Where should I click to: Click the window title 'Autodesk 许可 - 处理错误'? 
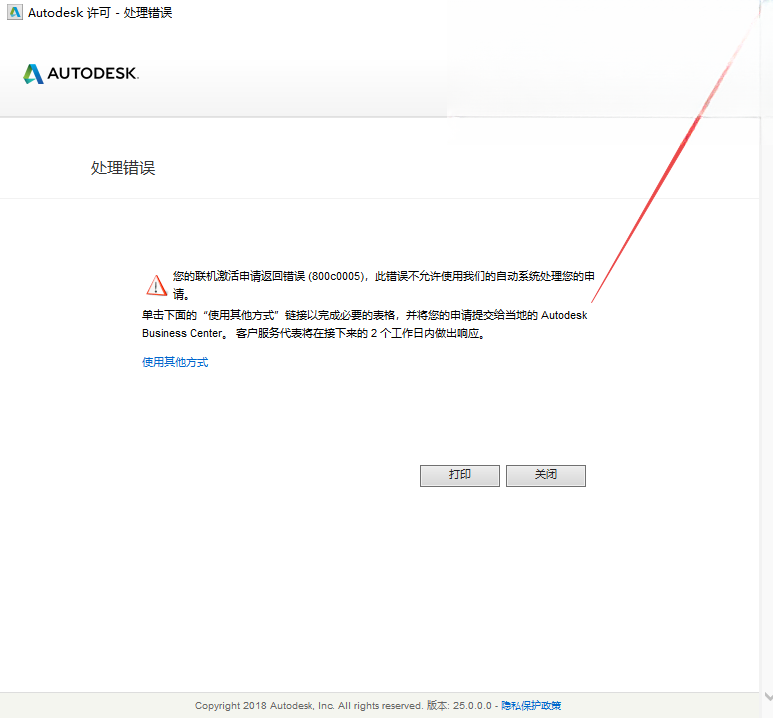100,13
